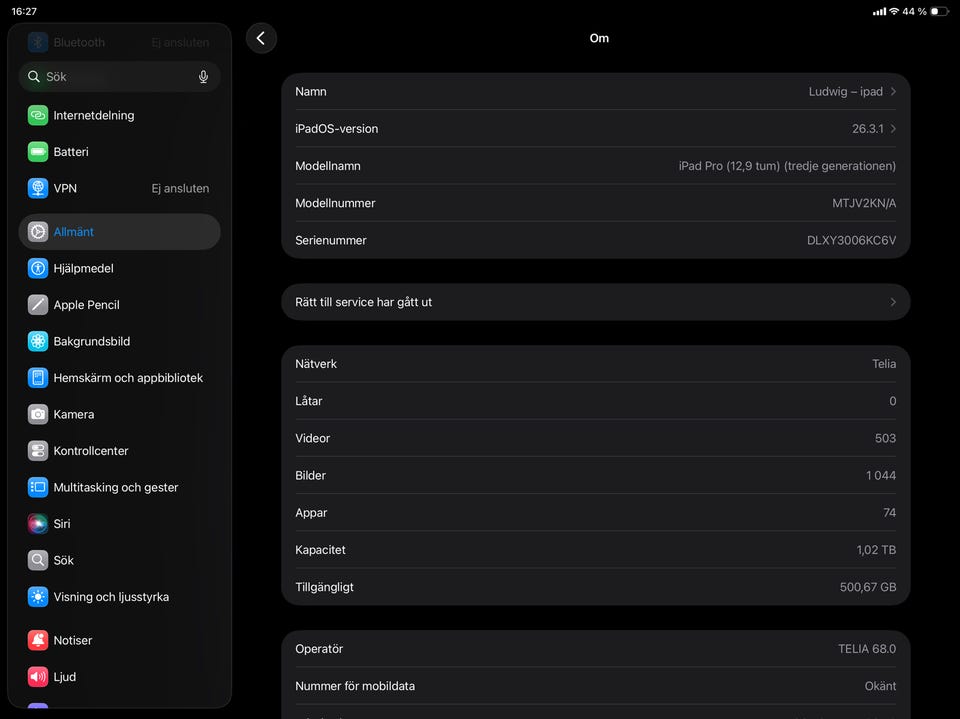This screenshot has height=719, width=960.
Task: Tap the Bakgrundsbild flower icon
Action: (x=38, y=341)
